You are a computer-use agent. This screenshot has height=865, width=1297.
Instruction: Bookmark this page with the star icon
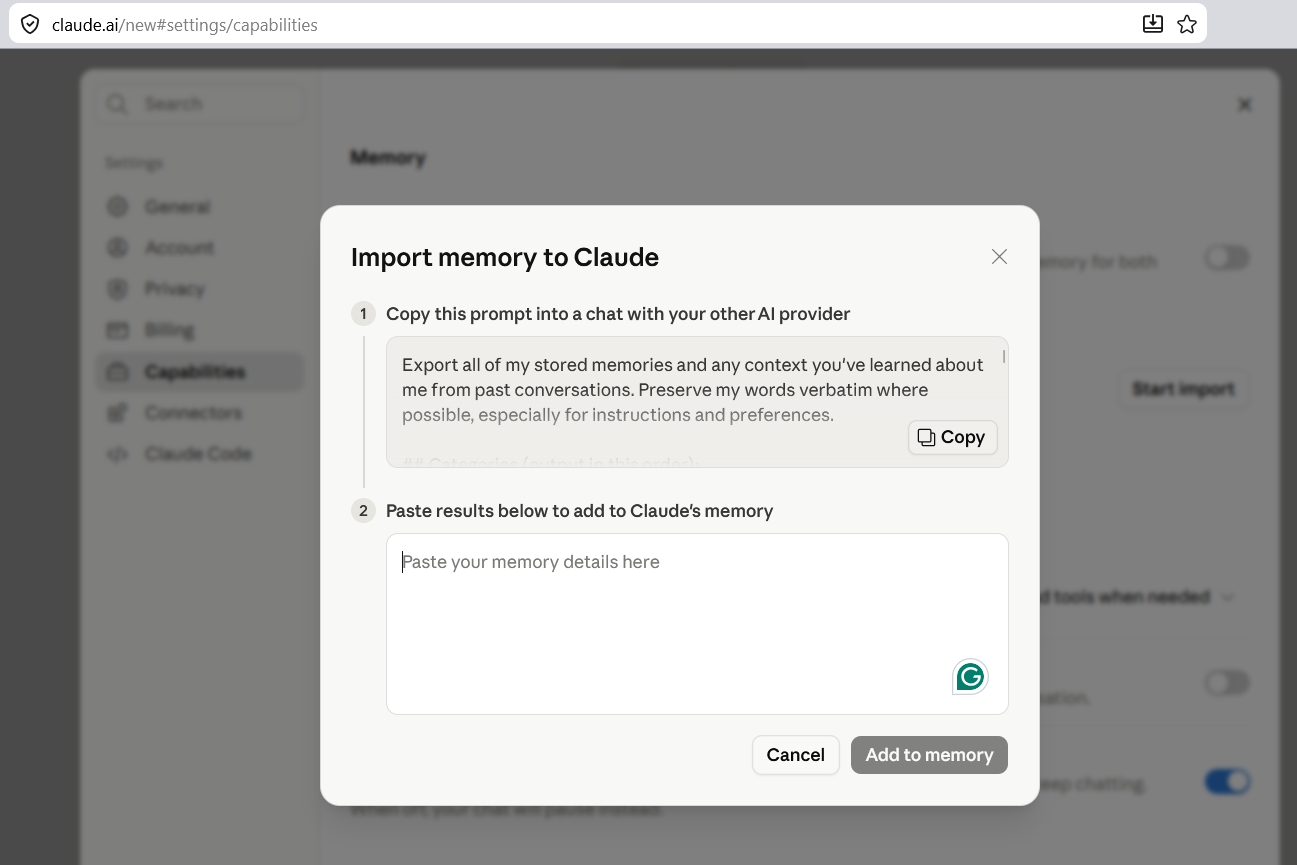click(1187, 24)
